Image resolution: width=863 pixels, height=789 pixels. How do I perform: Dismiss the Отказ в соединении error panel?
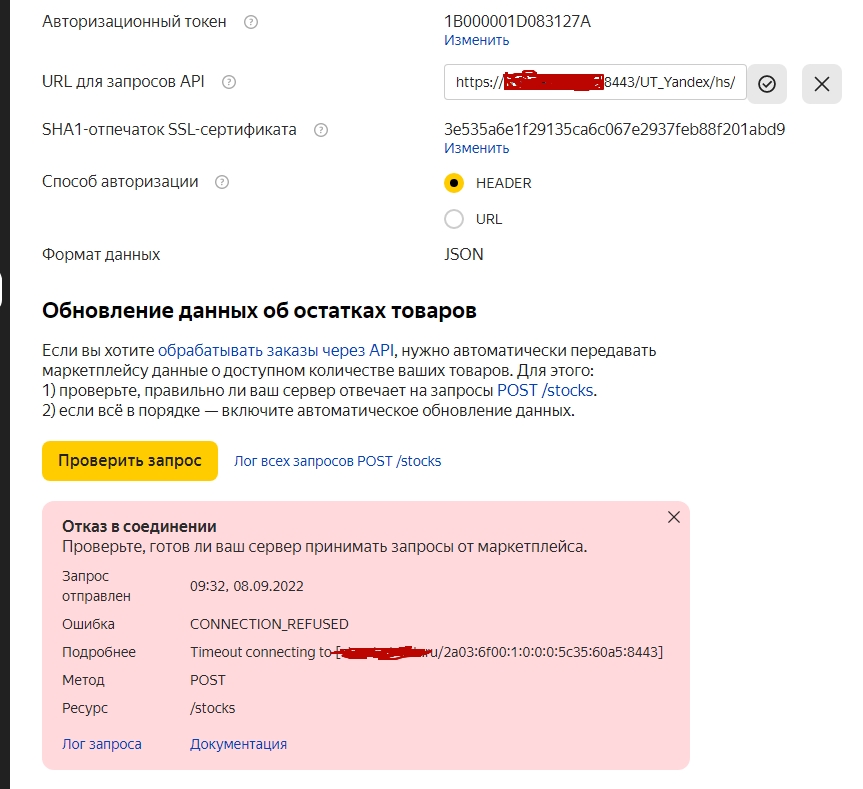coord(674,517)
